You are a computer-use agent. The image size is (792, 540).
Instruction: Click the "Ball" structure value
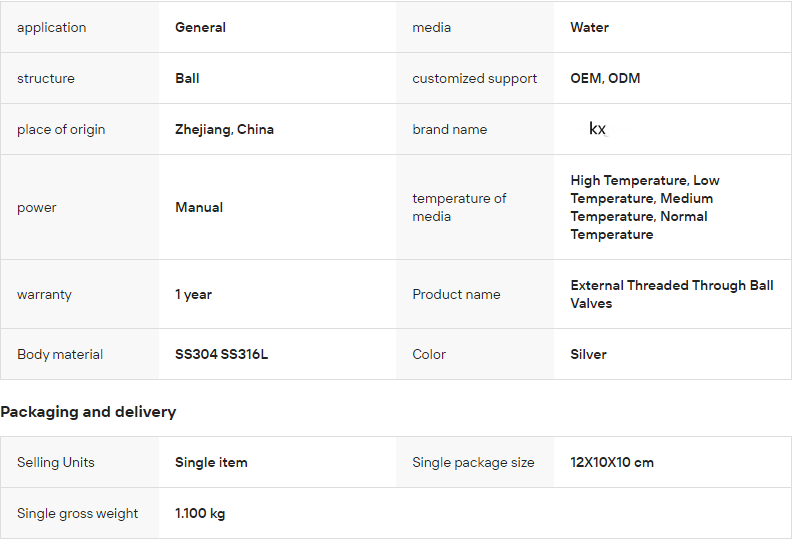187,78
